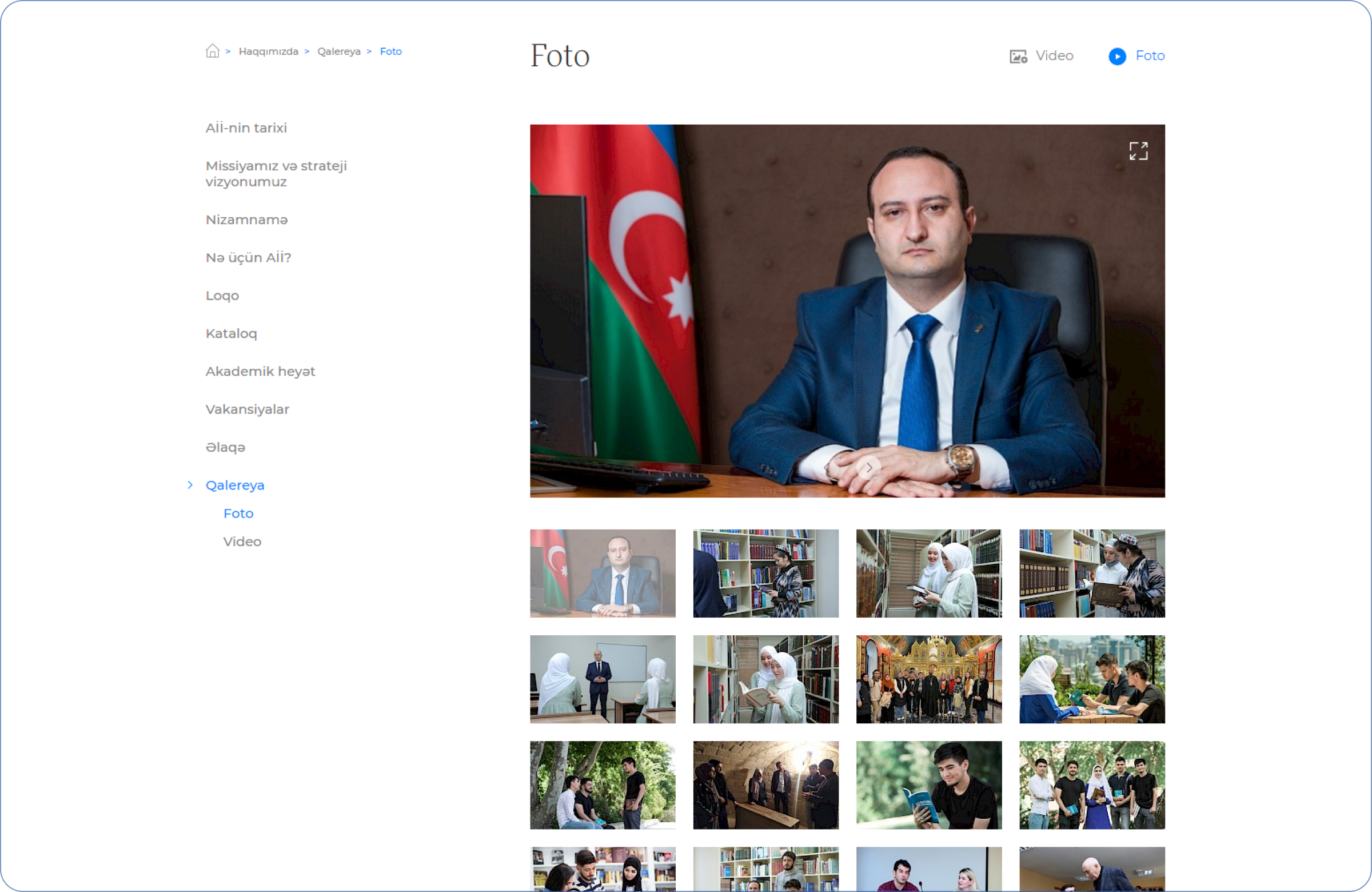Open Qalereya breadcrumb link
1372x892 pixels.
click(x=338, y=51)
